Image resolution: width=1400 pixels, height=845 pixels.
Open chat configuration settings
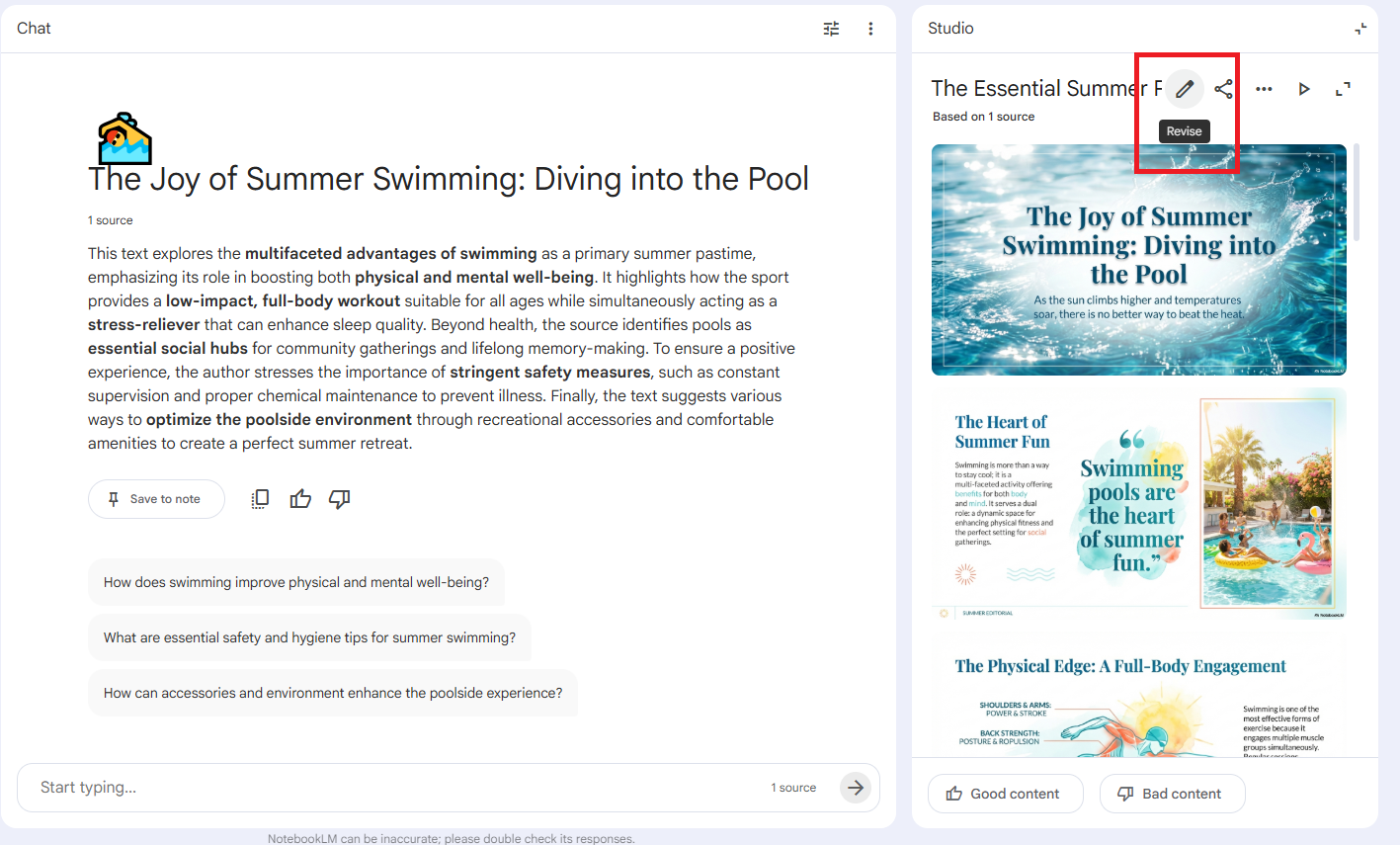coord(831,29)
